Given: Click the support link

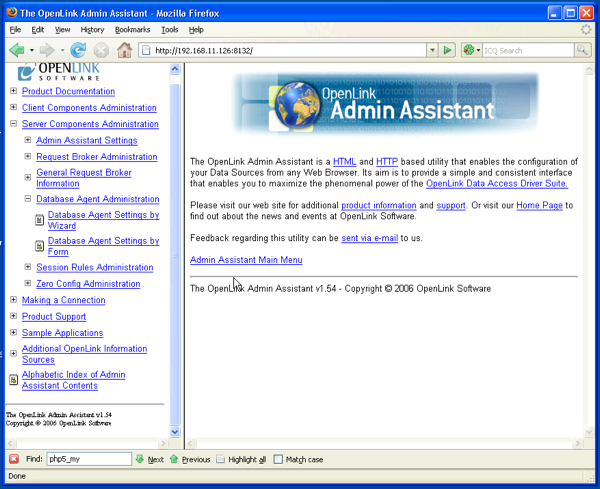Looking at the screenshot, I should tap(451, 205).
